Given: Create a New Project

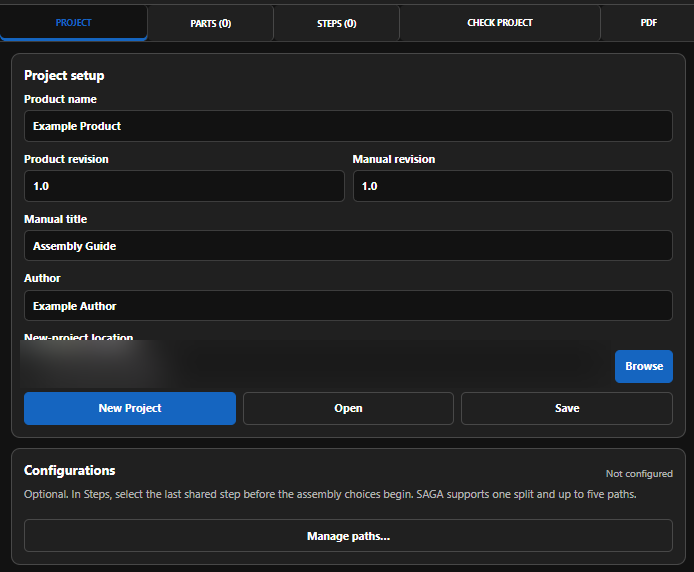Looking at the screenshot, I should coord(130,408).
